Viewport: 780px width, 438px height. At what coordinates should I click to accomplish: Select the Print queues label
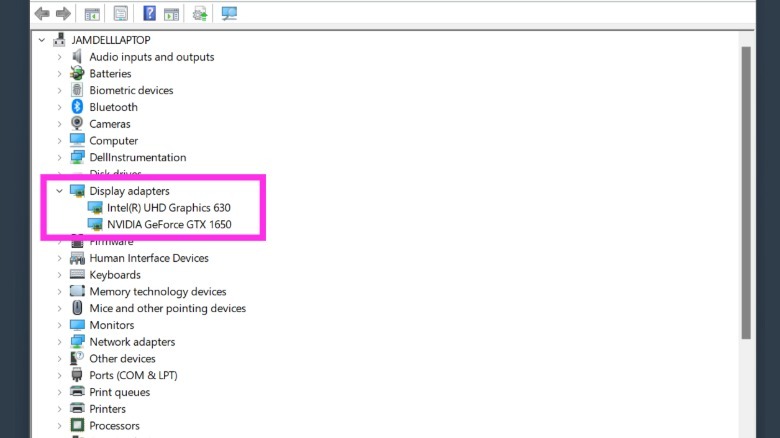point(119,392)
